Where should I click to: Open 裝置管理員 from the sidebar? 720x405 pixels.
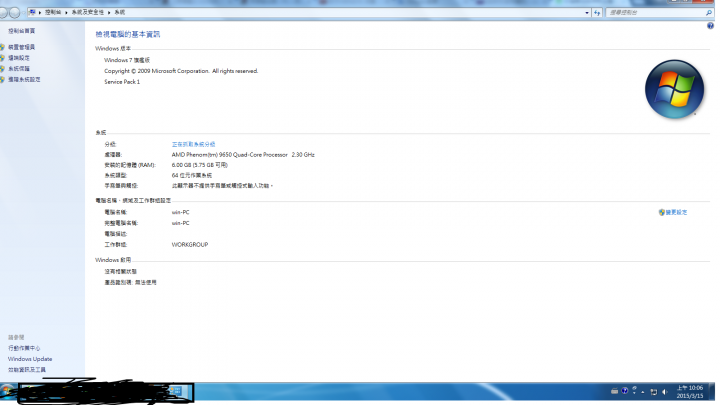[21, 47]
